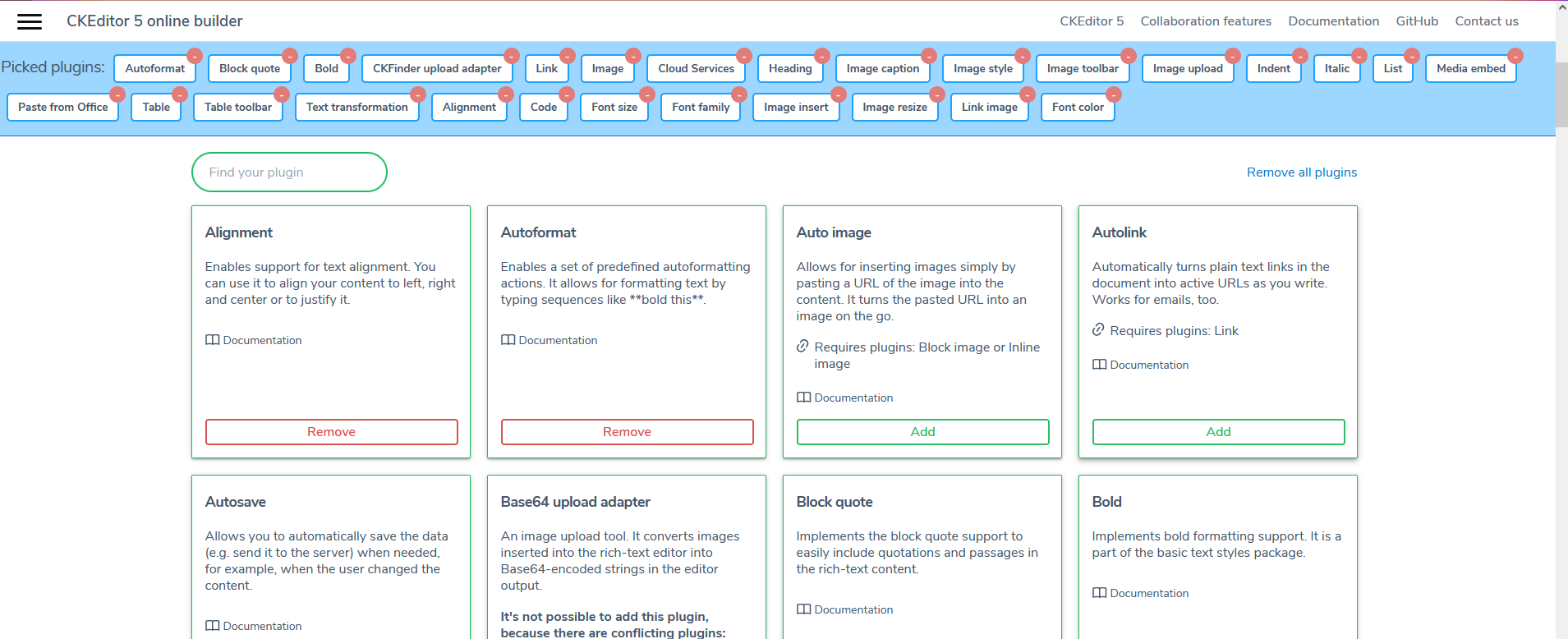Add the Autolink plugin
The height and width of the screenshot is (639, 1568).
tap(1219, 432)
